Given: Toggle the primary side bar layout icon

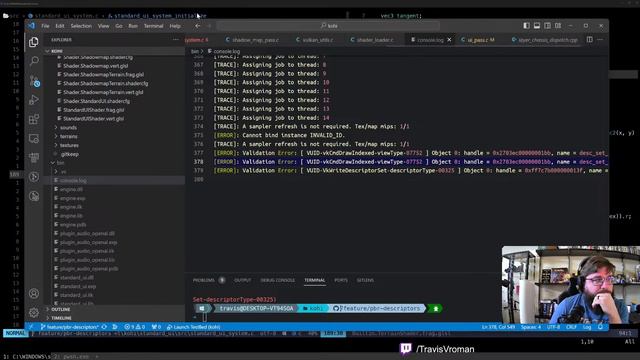Looking at the screenshot, I should point(527,26).
